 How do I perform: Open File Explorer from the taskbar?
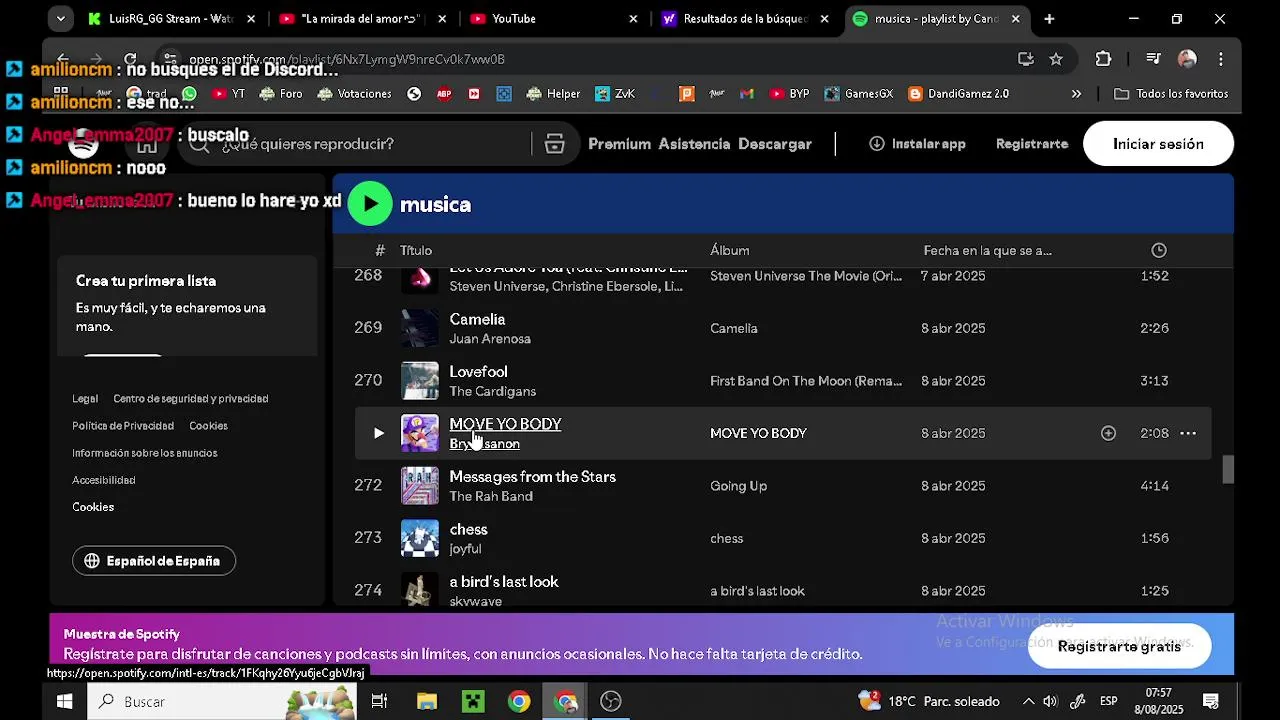427,701
